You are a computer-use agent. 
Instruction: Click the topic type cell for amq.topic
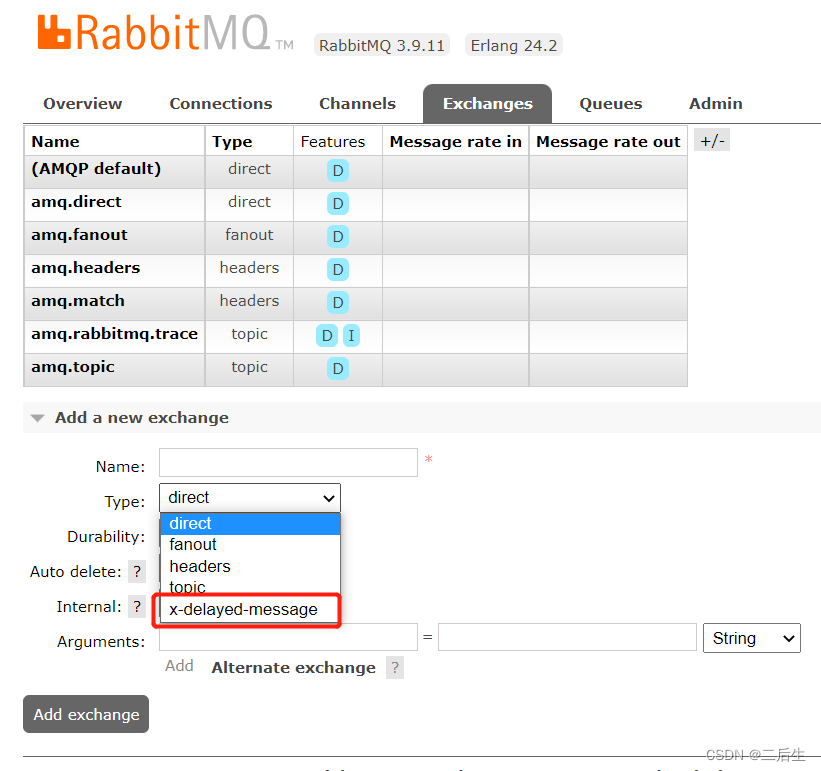point(249,367)
